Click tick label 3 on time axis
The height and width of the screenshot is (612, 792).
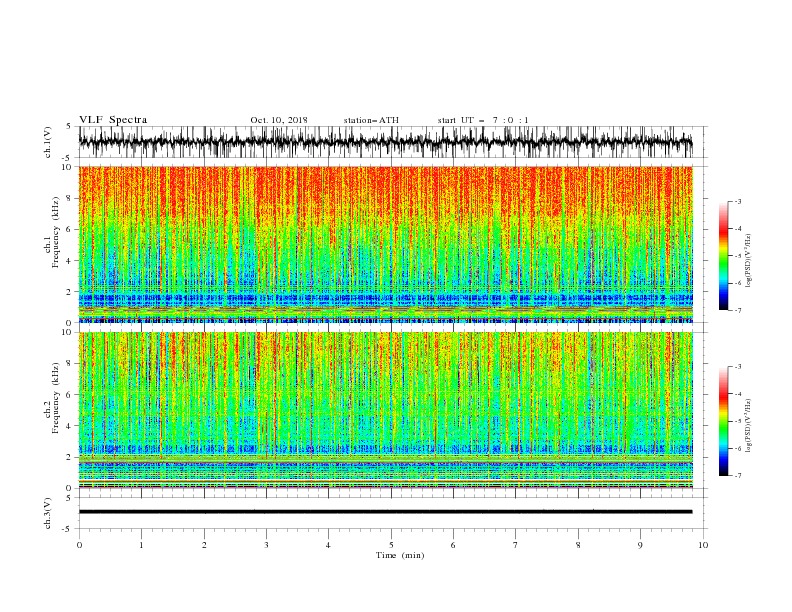coord(266,545)
